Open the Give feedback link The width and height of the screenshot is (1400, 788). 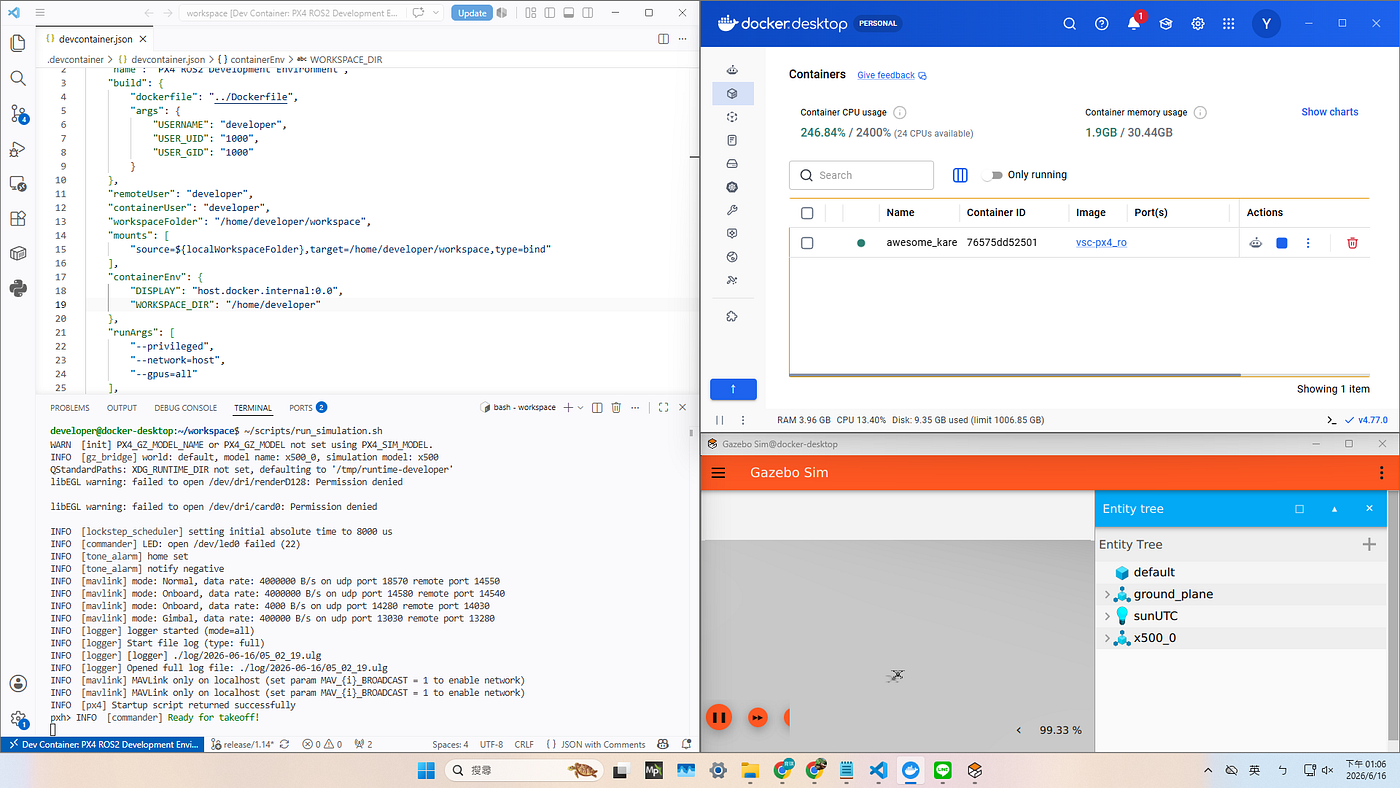pyautogui.click(x=892, y=75)
